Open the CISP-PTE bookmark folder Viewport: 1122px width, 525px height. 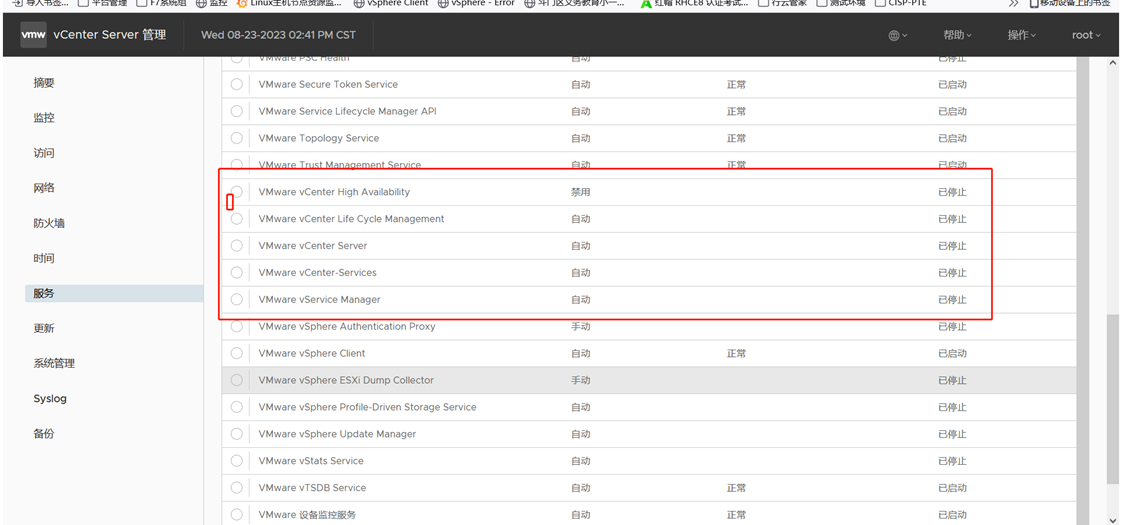(900, 4)
